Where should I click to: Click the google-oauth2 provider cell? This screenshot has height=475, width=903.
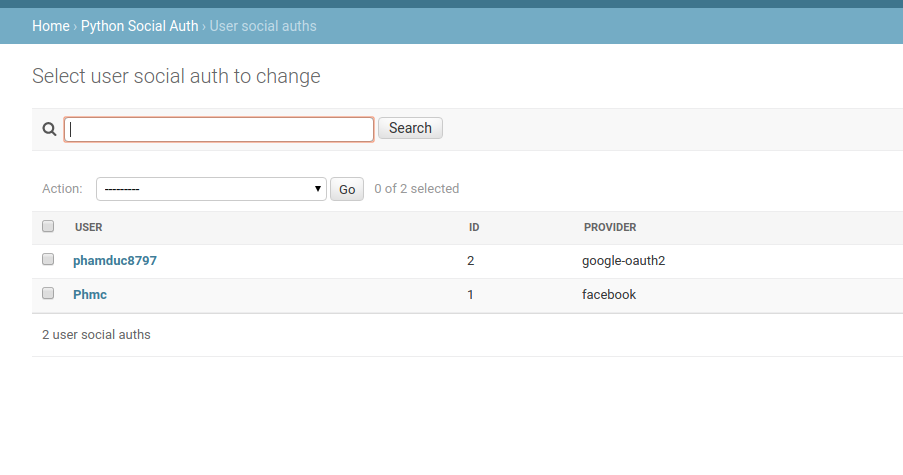[624, 261]
